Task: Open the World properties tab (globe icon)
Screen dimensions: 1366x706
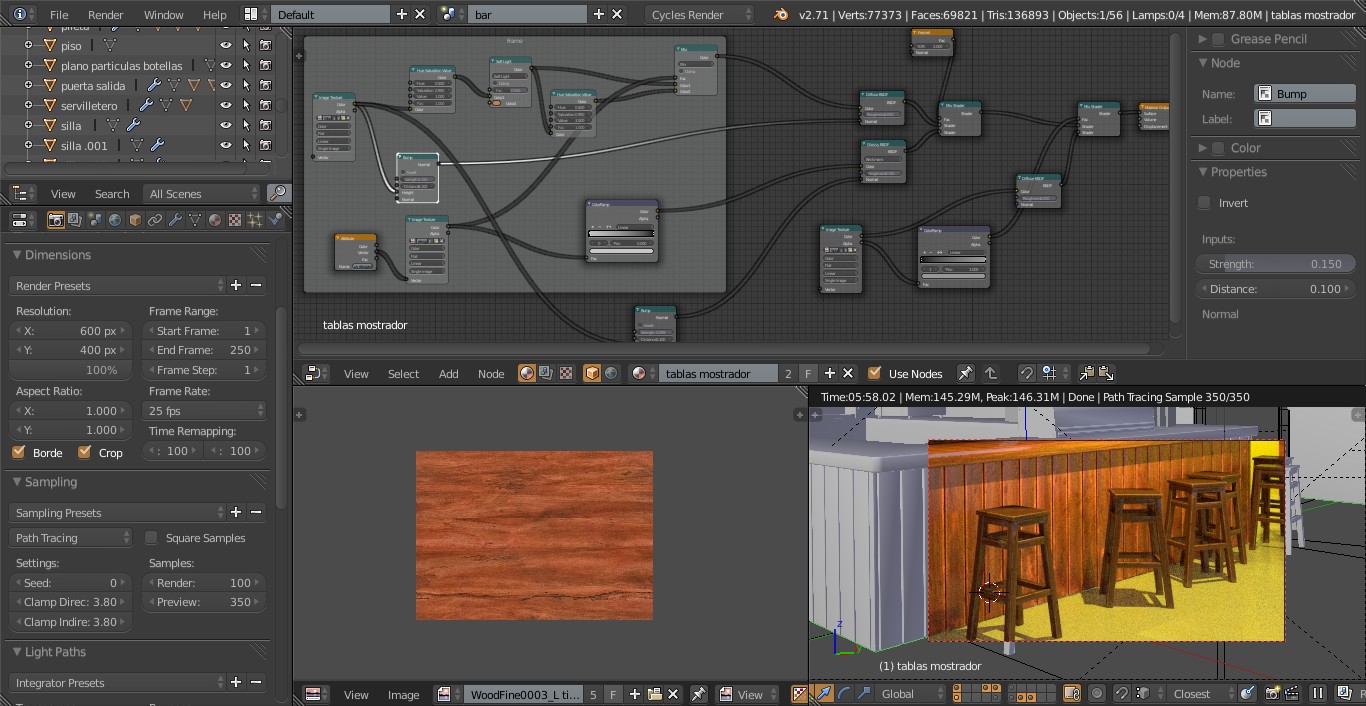Action: pyautogui.click(x=116, y=220)
